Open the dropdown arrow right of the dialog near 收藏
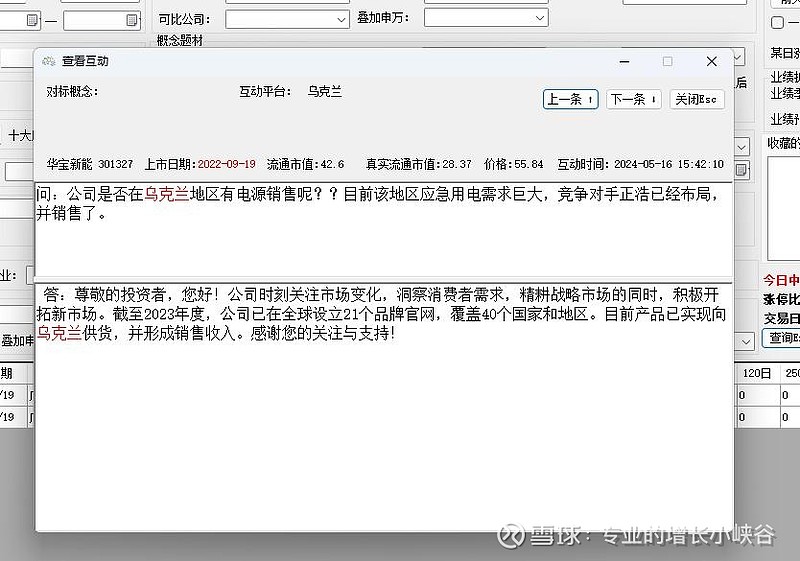 (x=741, y=147)
